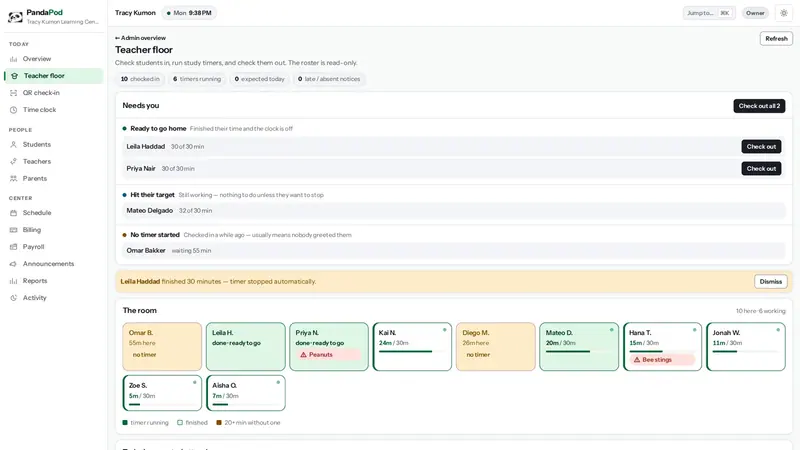Open the Parents section

tap(54, 179)
